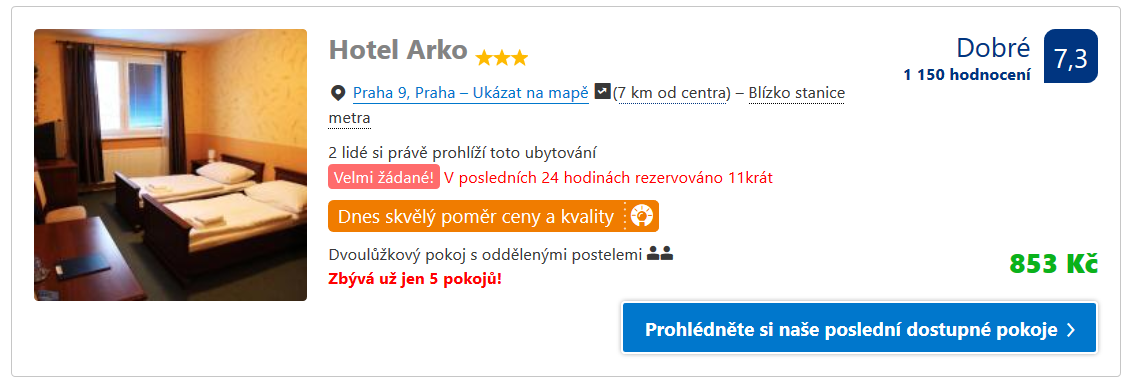Click the 7,3 review score badge

point(1071,56)
